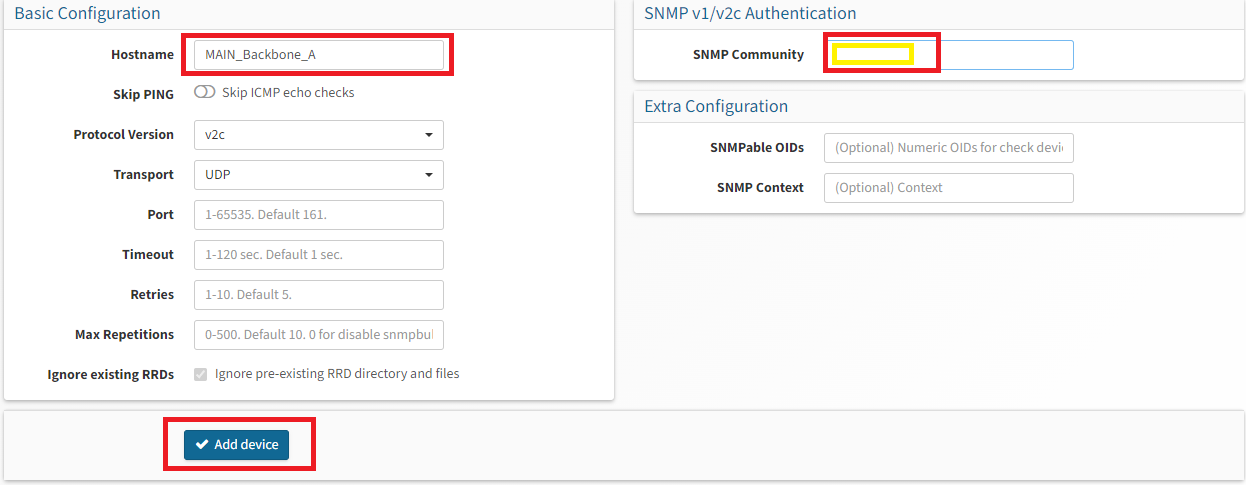Click the Max Repetitions label
This screenshot has width=1246, height=485.
[125, 334]
